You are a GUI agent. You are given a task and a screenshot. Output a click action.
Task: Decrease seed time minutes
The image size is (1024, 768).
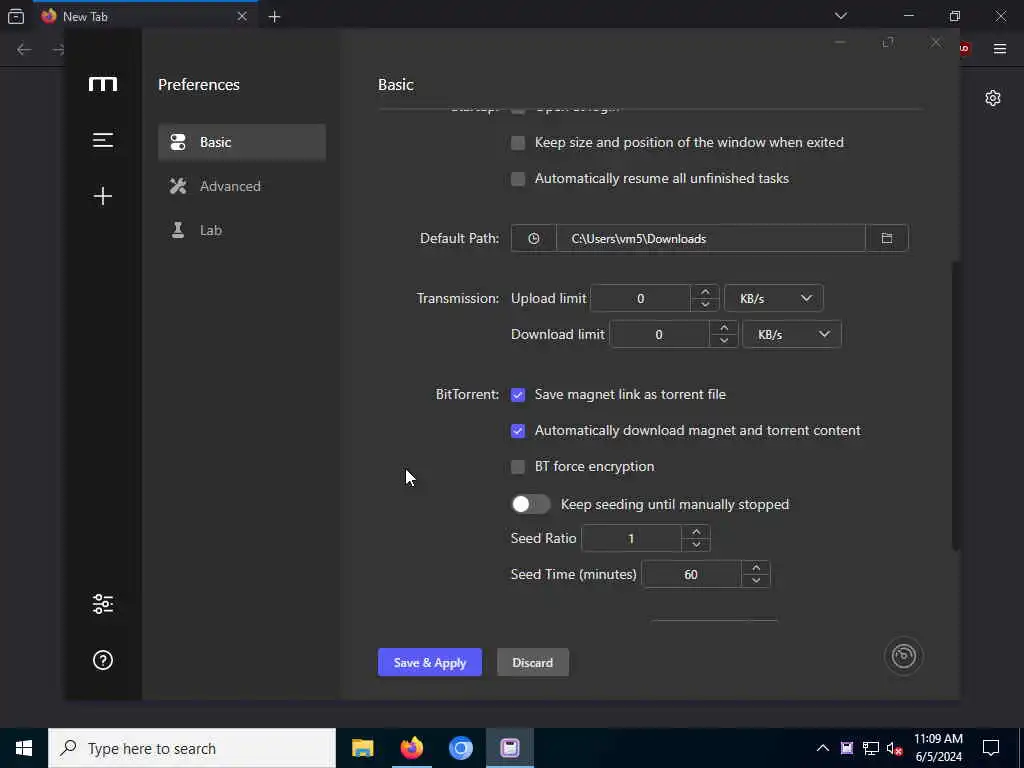point(756,581)
